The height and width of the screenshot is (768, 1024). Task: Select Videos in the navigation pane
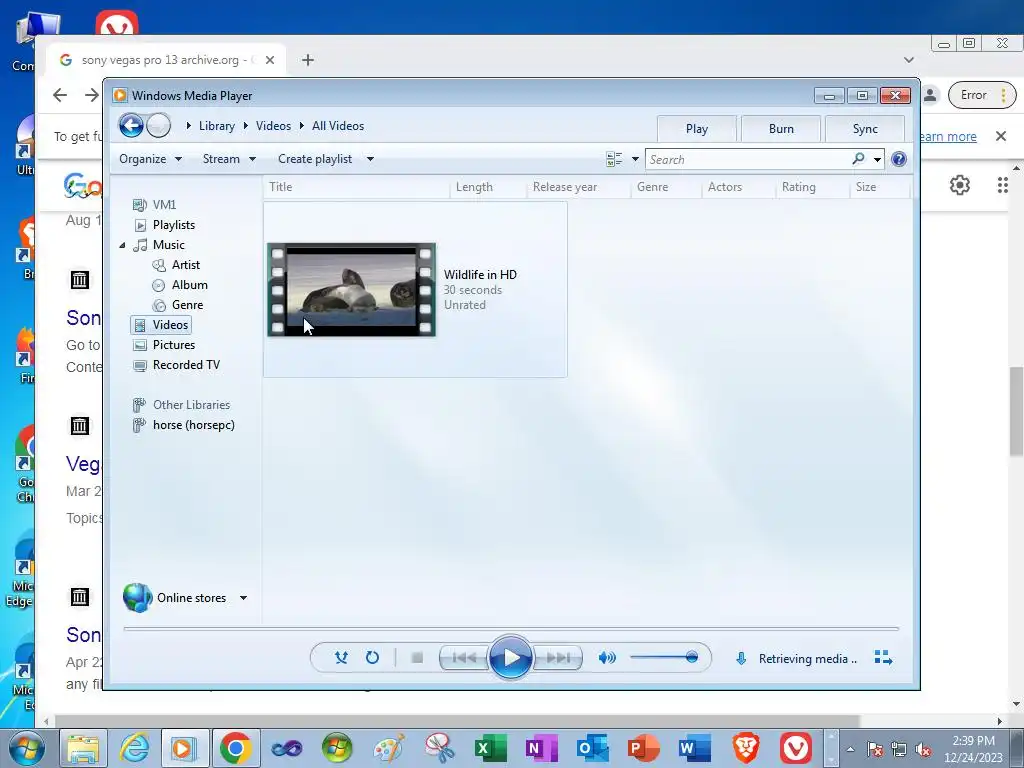[x=161, y=325]
